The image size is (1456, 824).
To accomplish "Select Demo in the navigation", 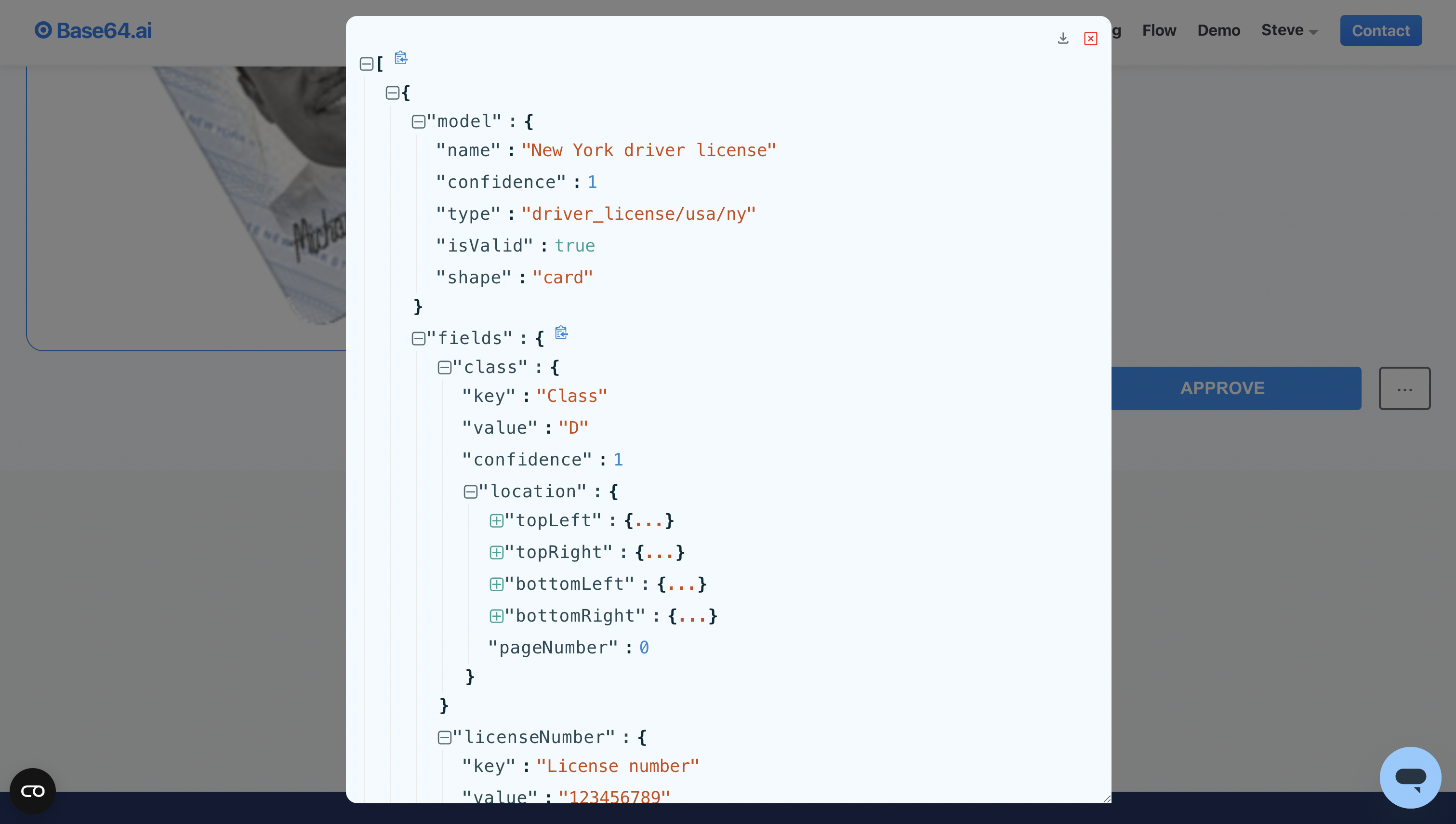I will point(1219,30).
